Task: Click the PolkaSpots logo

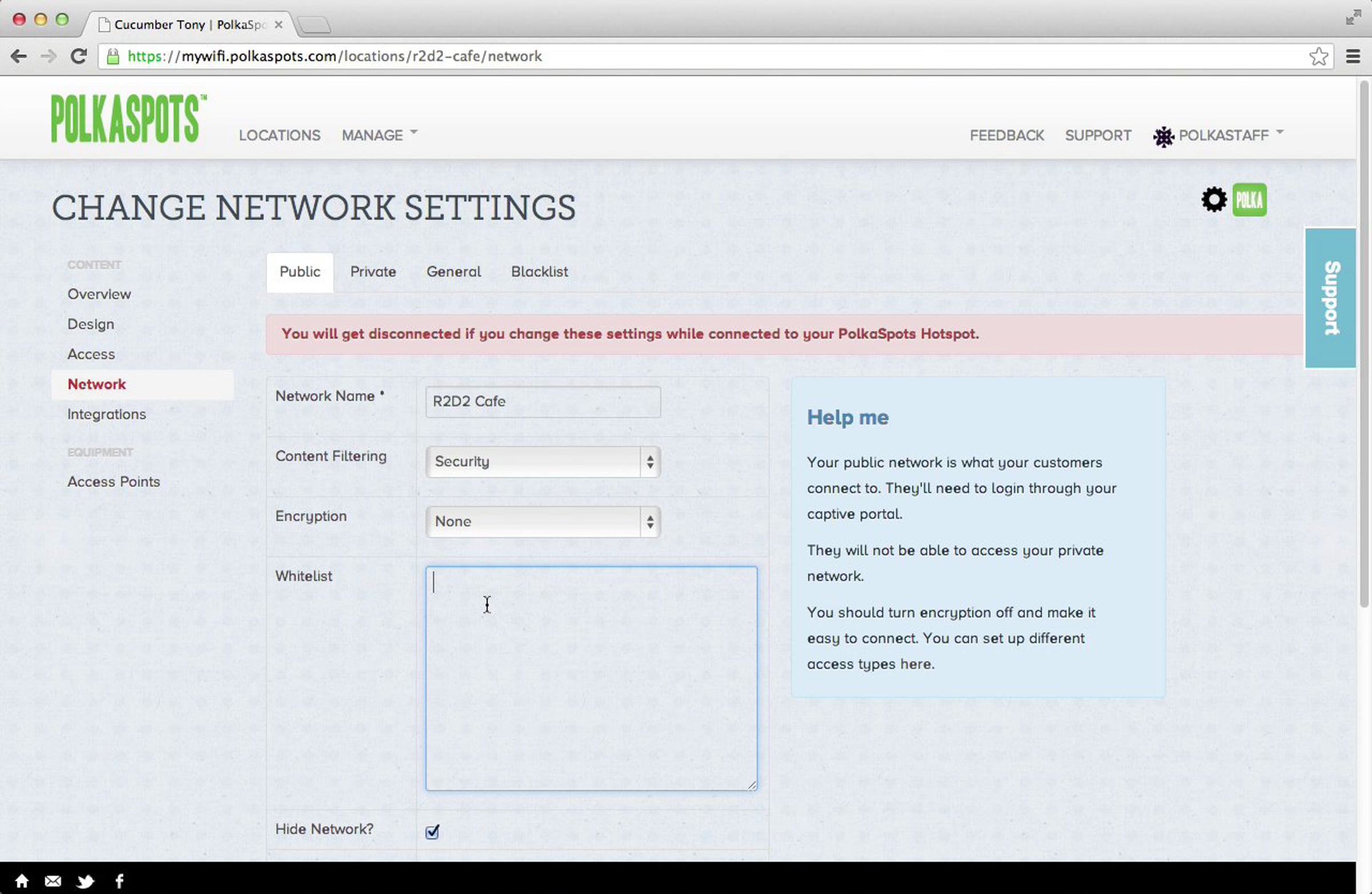Action: pos(128,118)
